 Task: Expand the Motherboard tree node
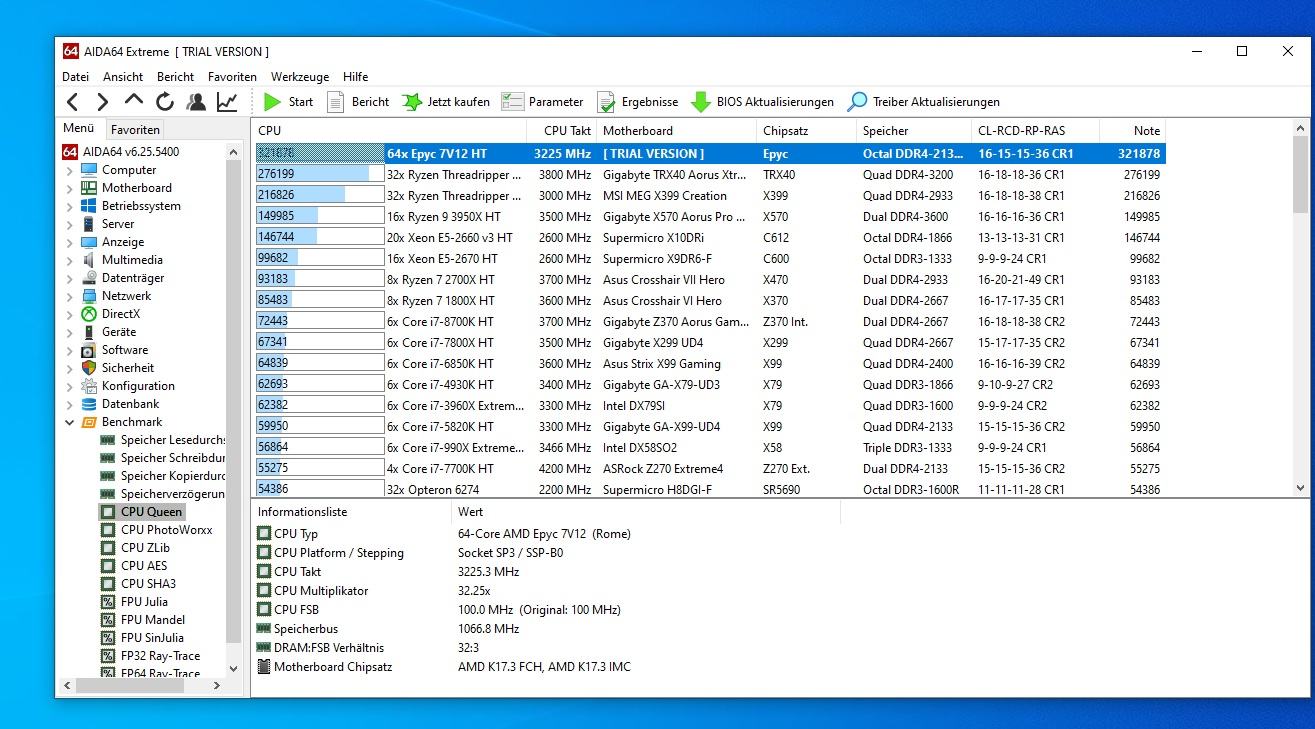(x=70, y=188)
